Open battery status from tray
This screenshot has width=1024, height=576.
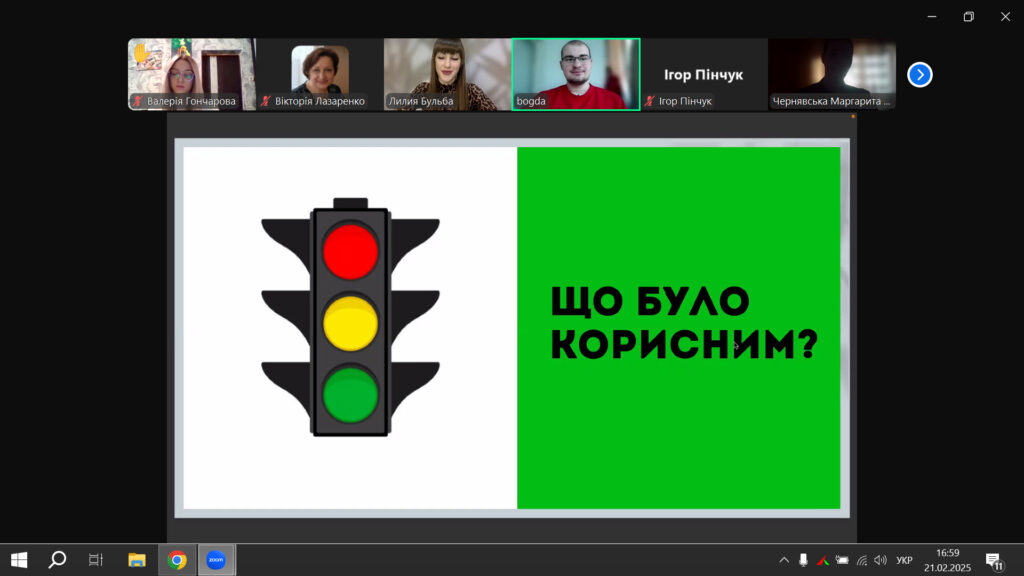[x=842, y=560]
